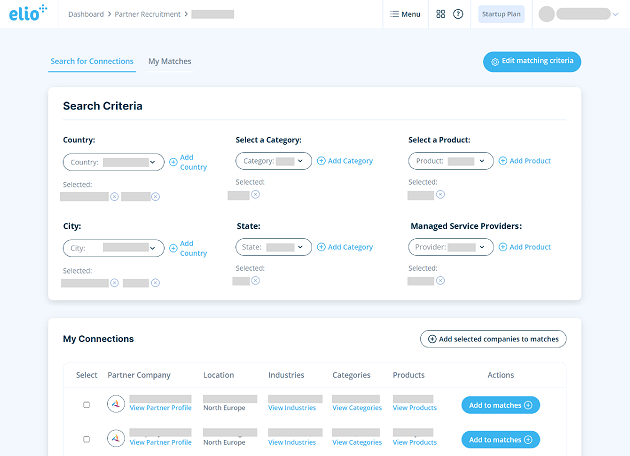
Task: Click Add to matches in second row
Action: [x=501, y=440]
